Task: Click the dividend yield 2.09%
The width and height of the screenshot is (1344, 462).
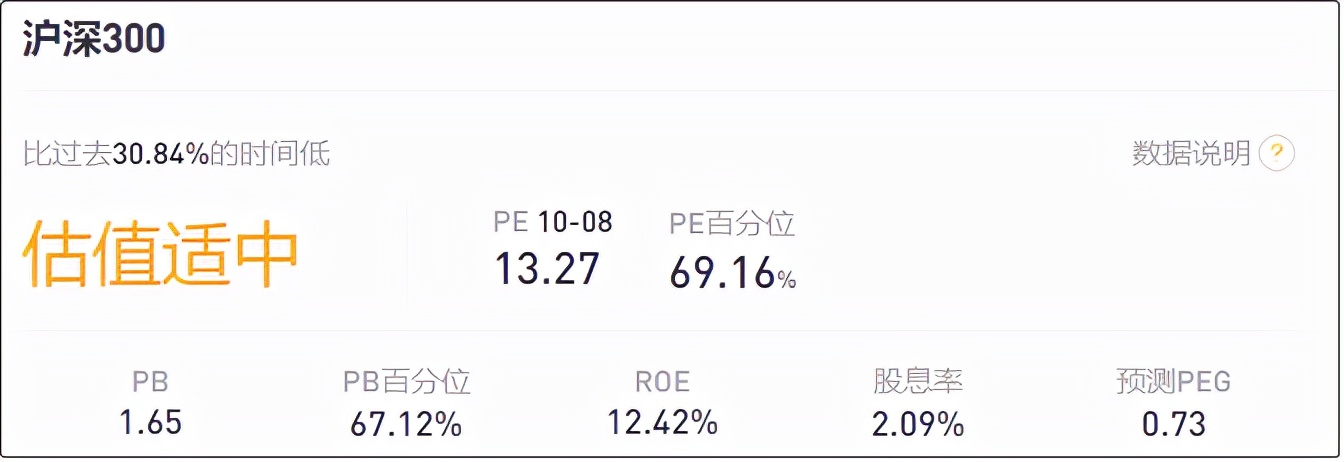Action: pyautogui.click(x=918, y=424)
